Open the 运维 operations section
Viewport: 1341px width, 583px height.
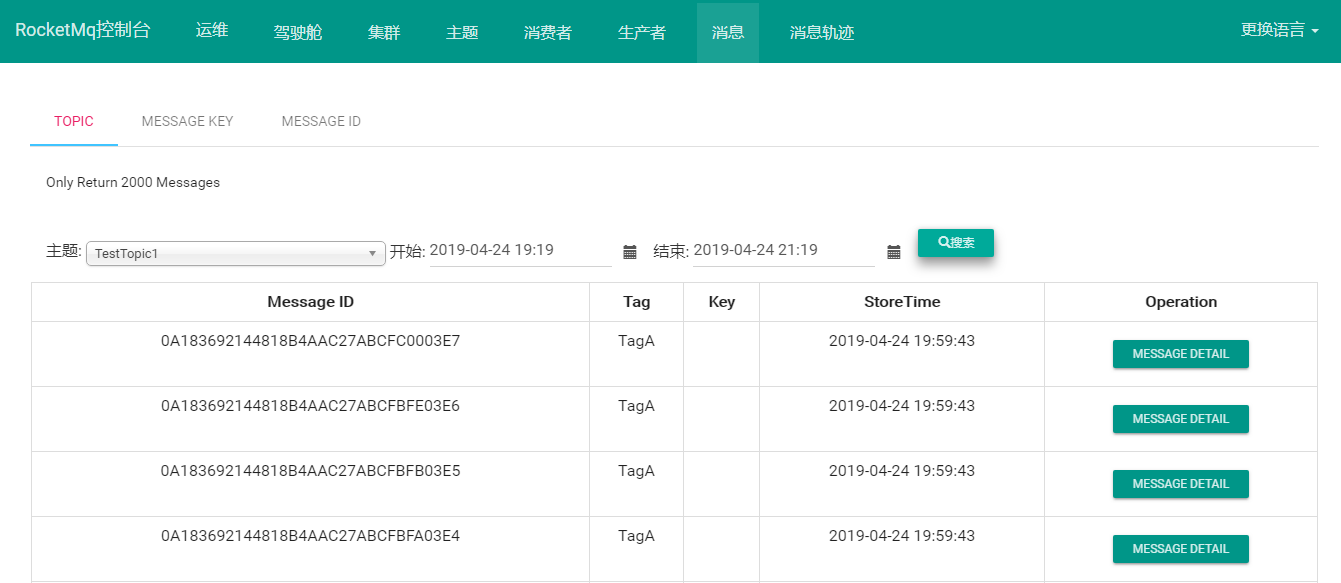pos(211,30)
